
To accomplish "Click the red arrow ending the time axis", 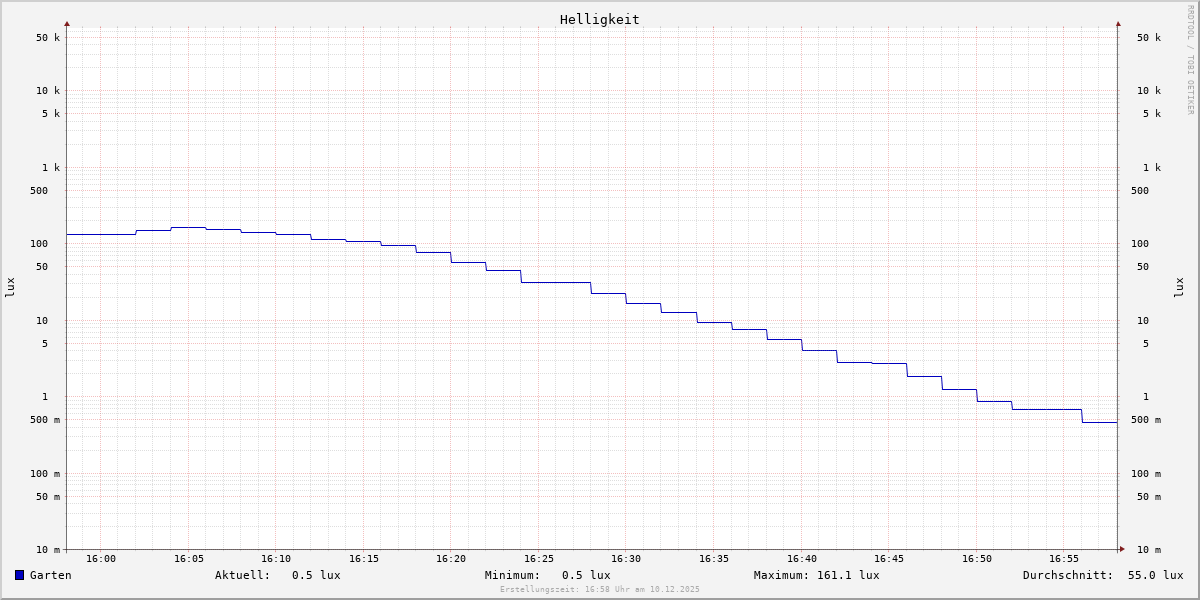I will (1122, 548).
